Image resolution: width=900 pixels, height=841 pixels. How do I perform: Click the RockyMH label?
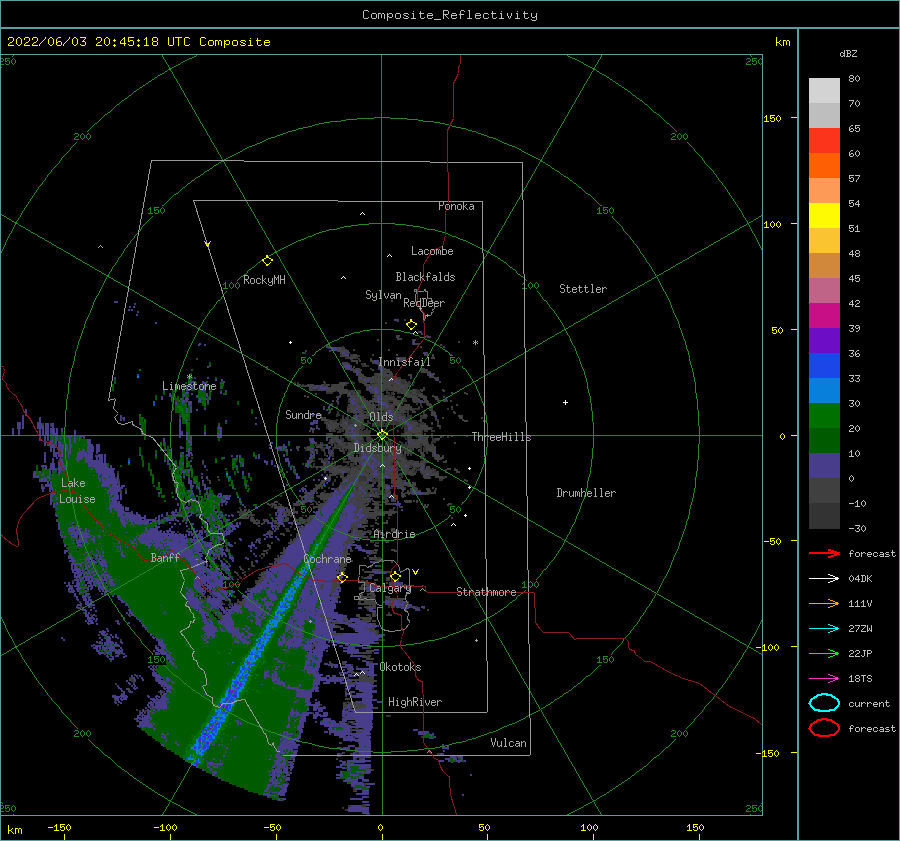click(x=264, y=280)
